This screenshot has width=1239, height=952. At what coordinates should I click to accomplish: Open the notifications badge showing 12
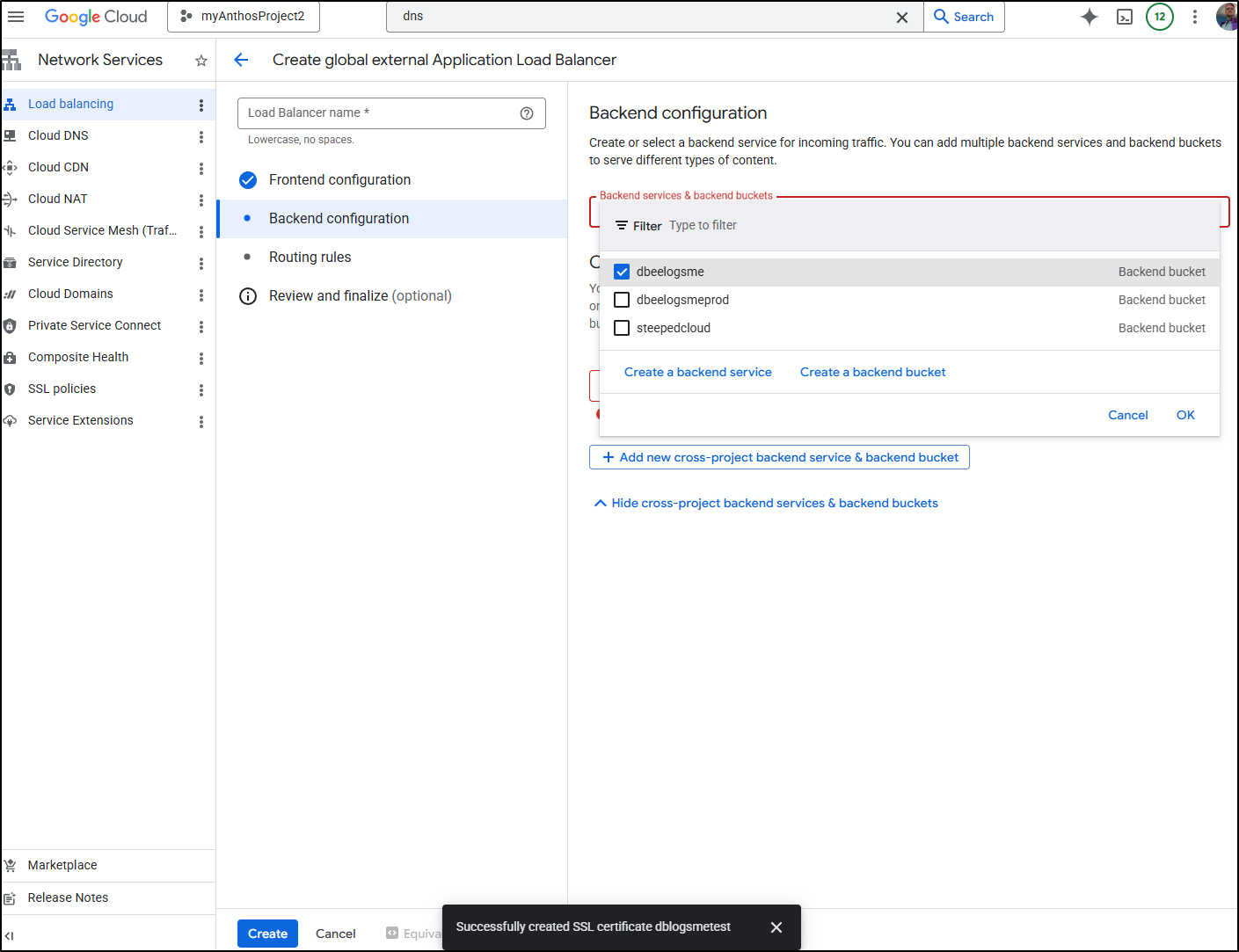(1159, 17)
